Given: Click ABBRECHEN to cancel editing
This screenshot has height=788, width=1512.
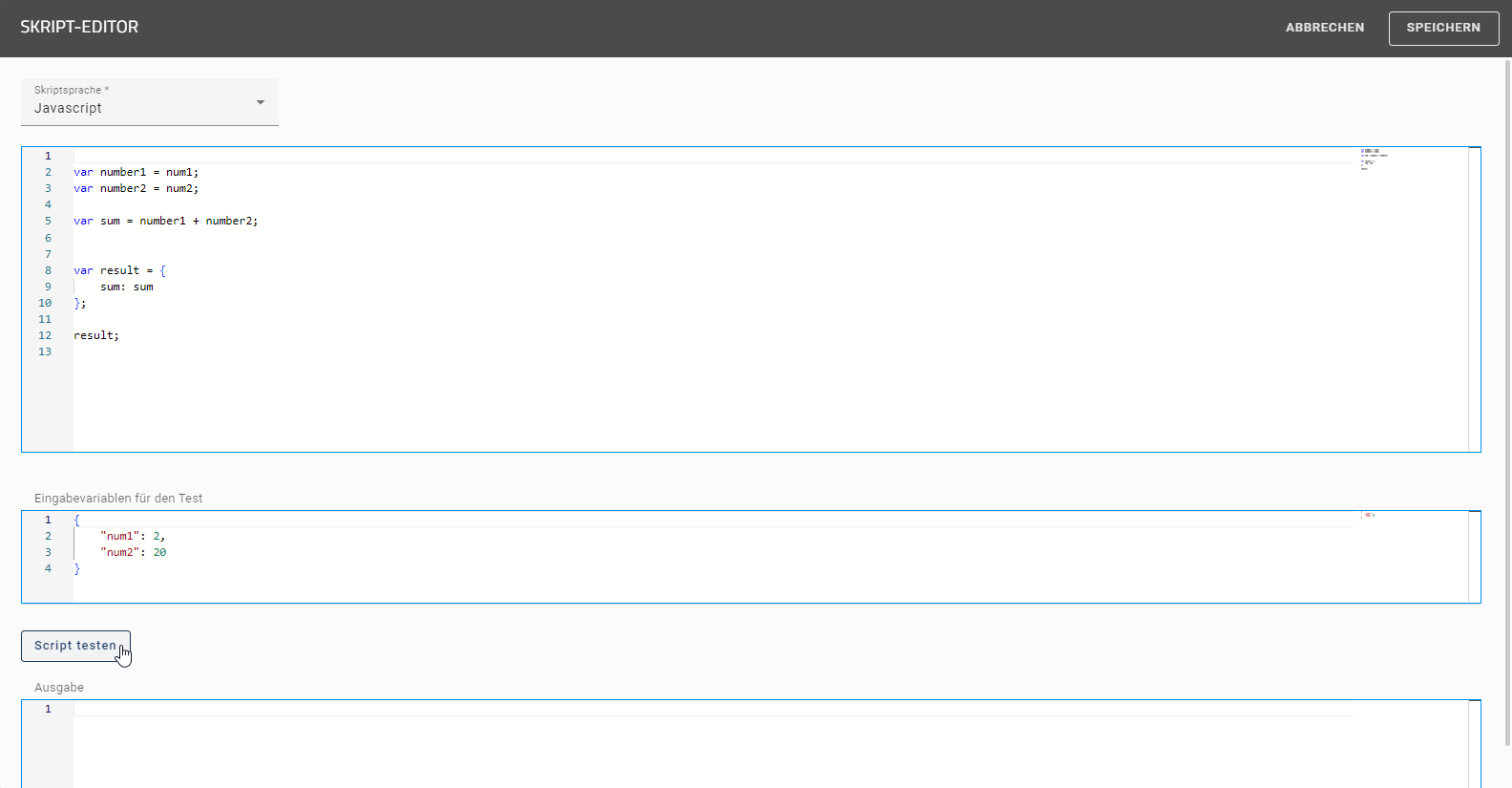Looking at the screenshot, I should [x=1325, y=28].
